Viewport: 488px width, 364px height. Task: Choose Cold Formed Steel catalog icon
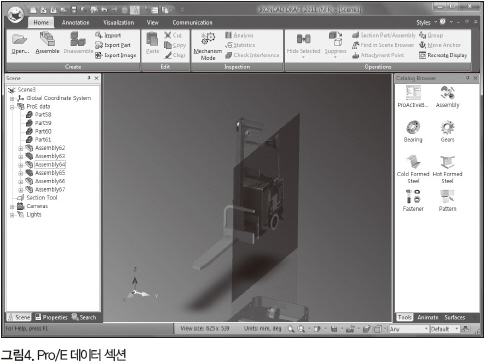pyautogui.click(x=413, y=162)
